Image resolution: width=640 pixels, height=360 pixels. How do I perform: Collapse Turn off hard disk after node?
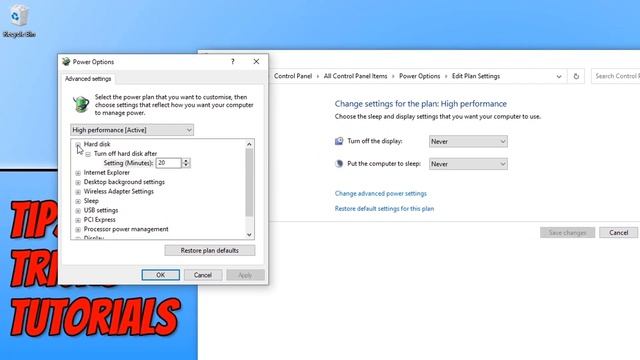pyautogui.click(x=88, y=154)
